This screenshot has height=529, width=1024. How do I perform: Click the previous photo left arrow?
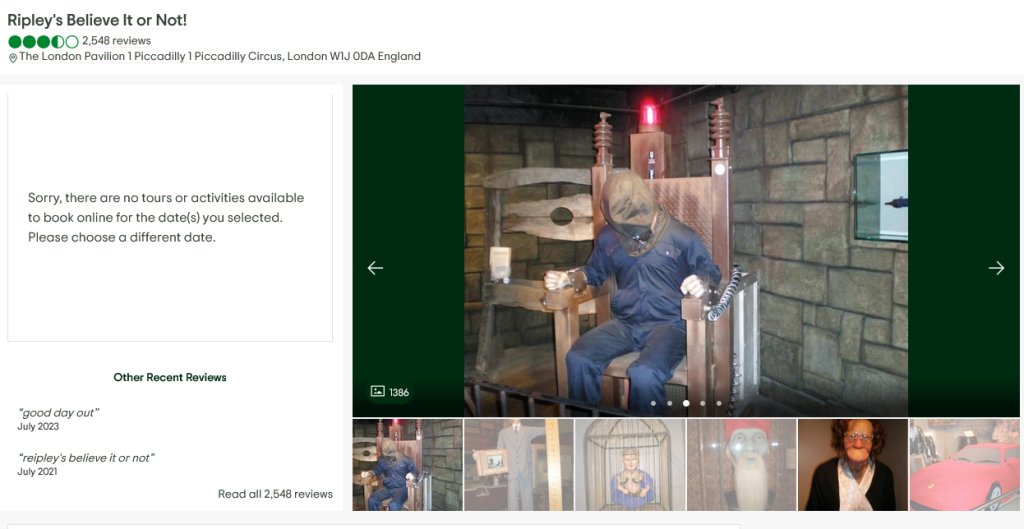coord(375,268)
